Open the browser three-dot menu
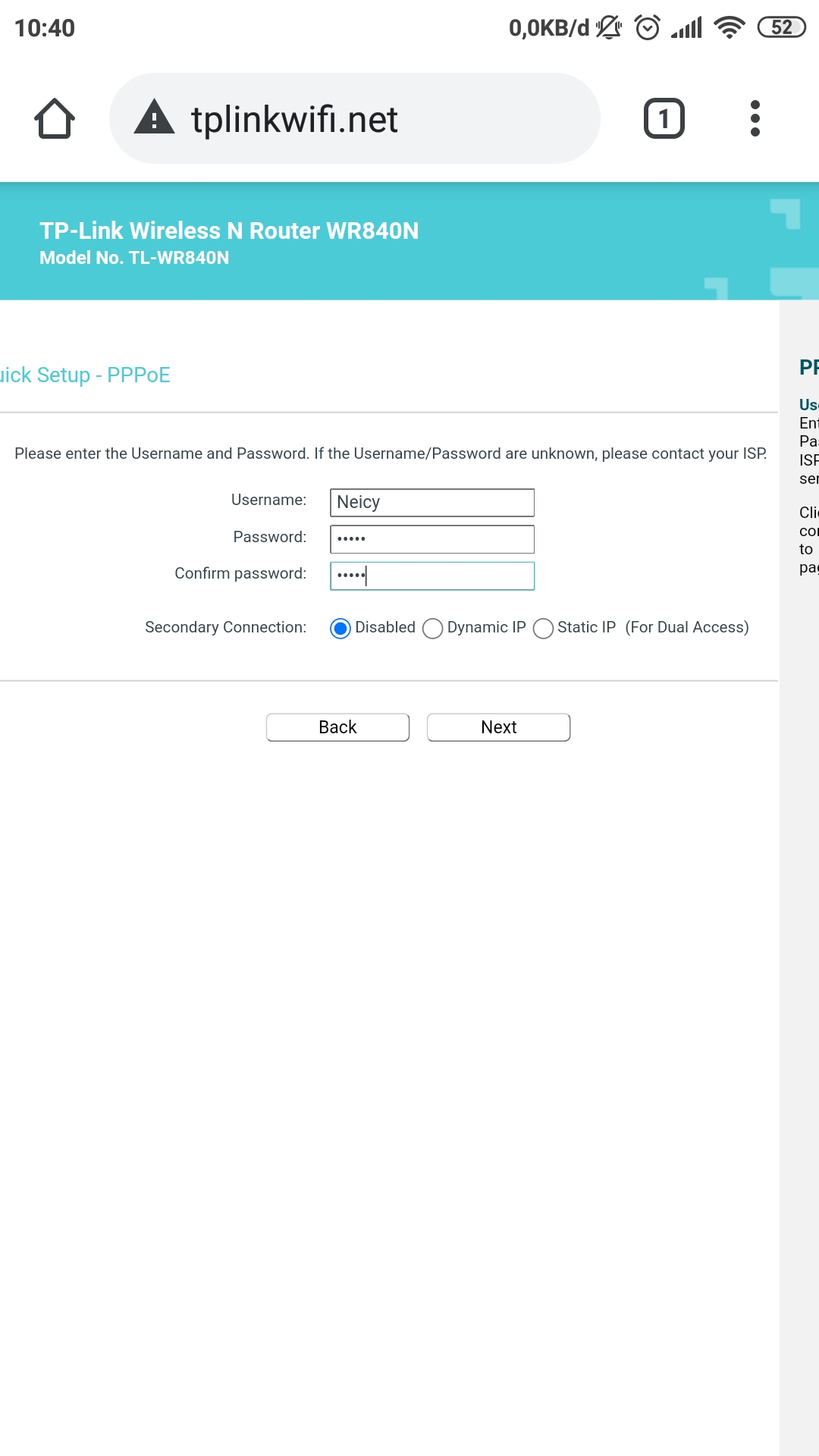 point(755,118)
